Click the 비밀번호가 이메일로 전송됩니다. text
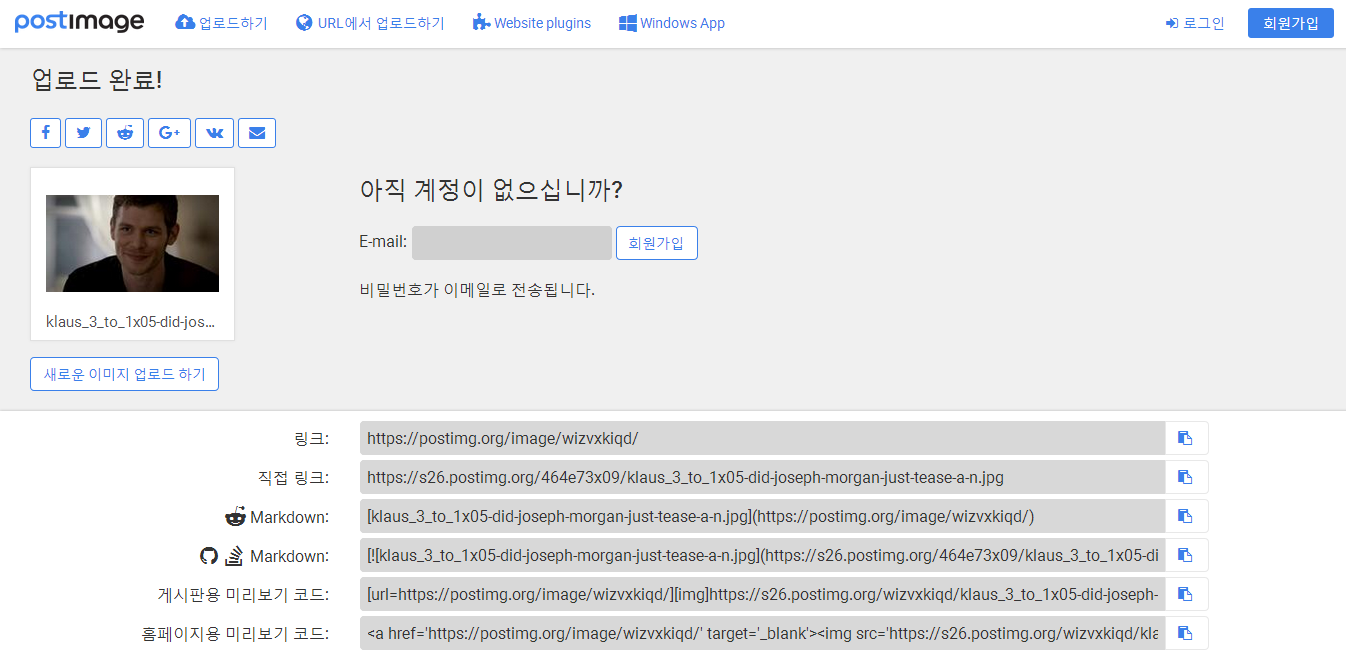Screen dimensions: 1346x654 click(x=477, y=291)
